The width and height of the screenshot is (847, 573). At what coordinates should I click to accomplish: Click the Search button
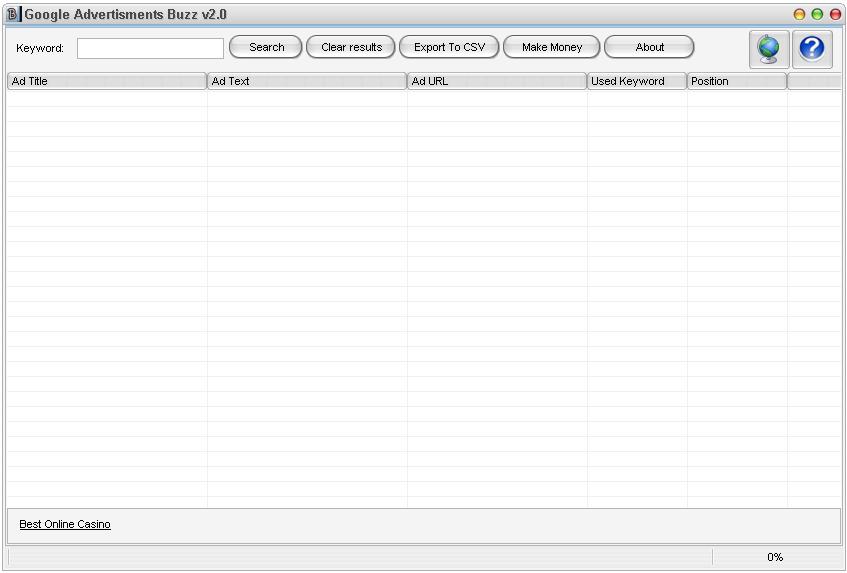(x=266, y=47)
